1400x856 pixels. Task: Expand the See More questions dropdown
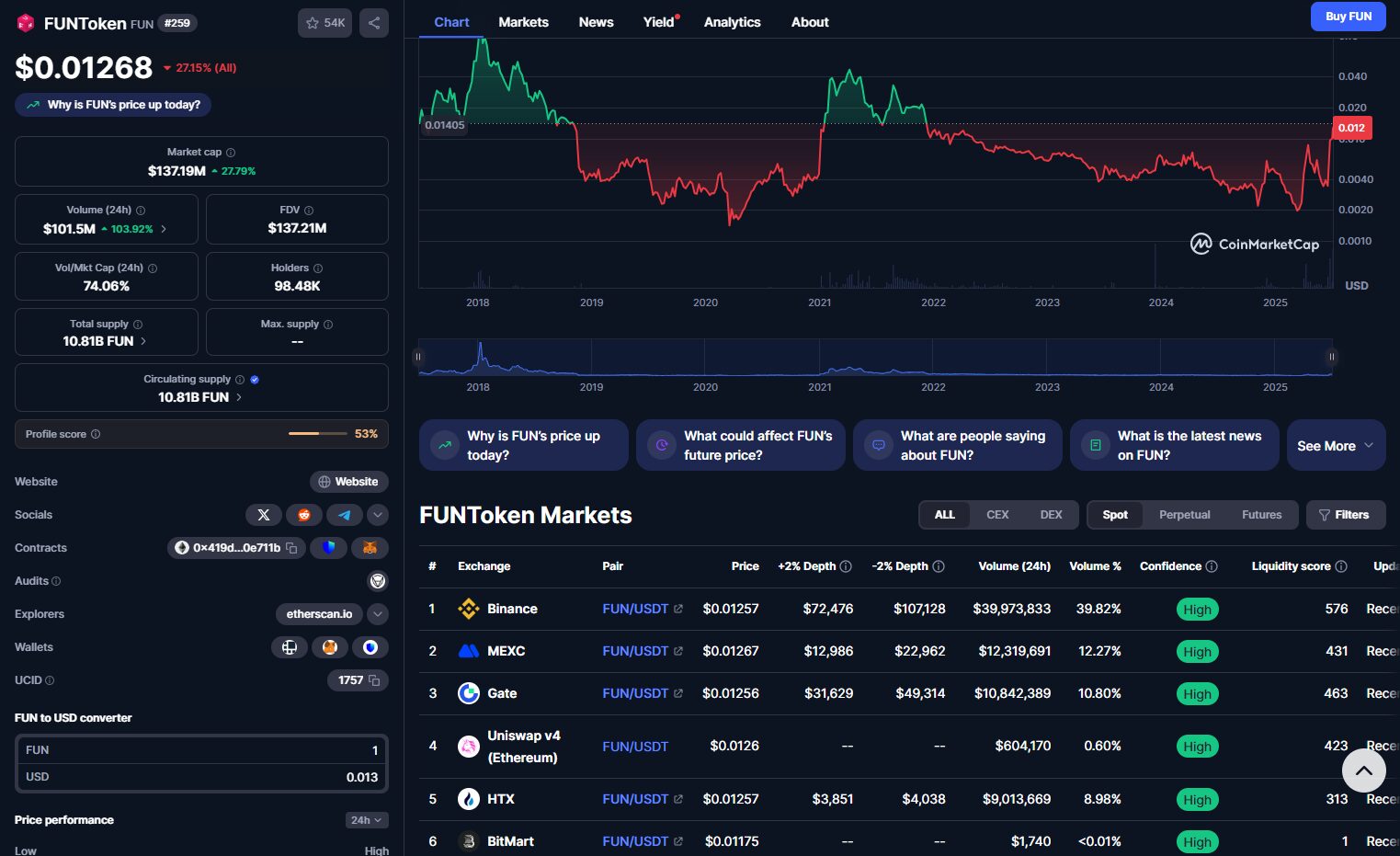point(1335,446)
